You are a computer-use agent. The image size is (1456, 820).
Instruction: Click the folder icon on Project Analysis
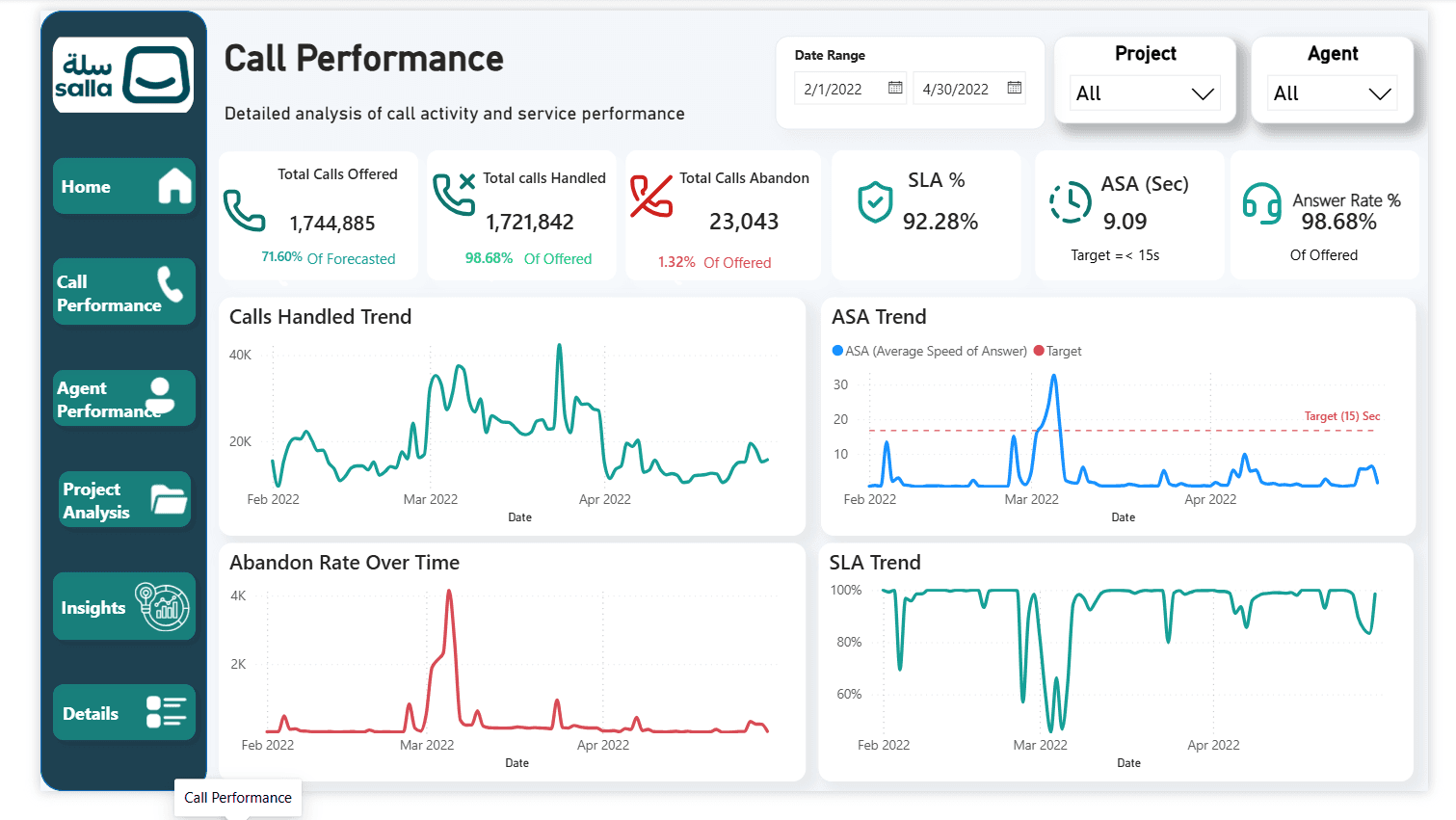pyautogui.click(x=169, y=499)
